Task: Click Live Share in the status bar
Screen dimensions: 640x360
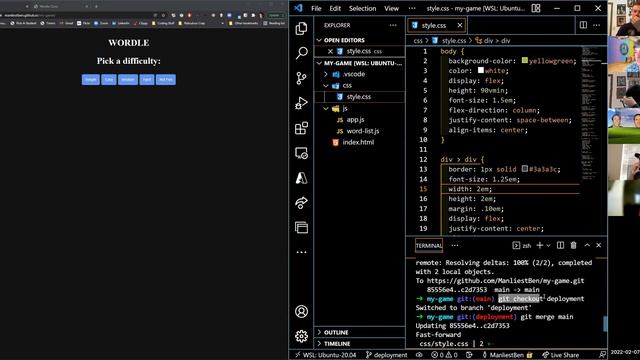Action: [x=560, y=355]
